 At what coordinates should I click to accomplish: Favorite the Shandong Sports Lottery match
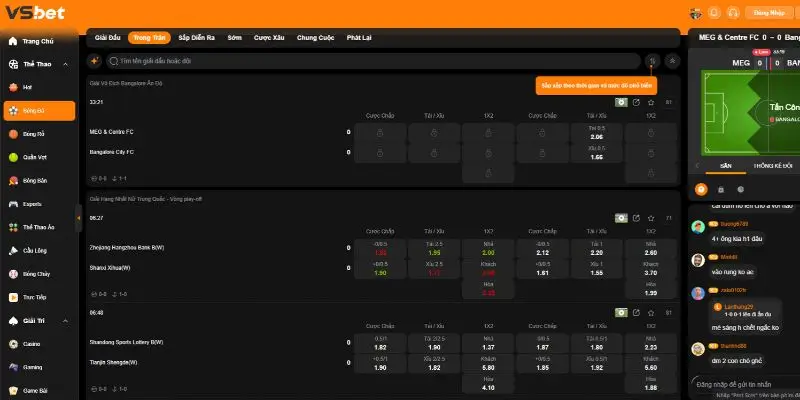[x=651, y=313]
